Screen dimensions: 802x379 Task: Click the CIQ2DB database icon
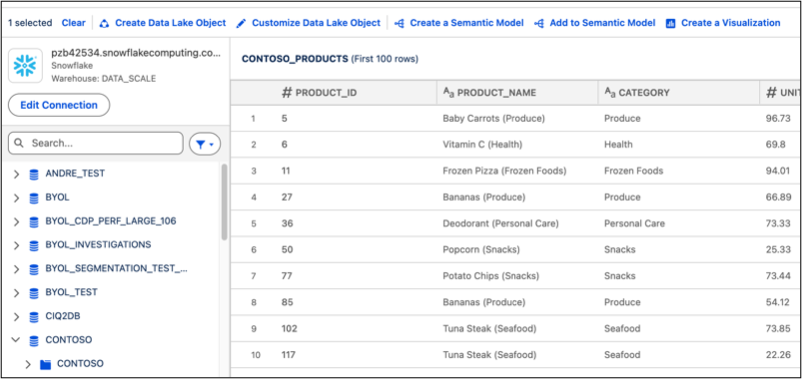[x=34, y=317]
